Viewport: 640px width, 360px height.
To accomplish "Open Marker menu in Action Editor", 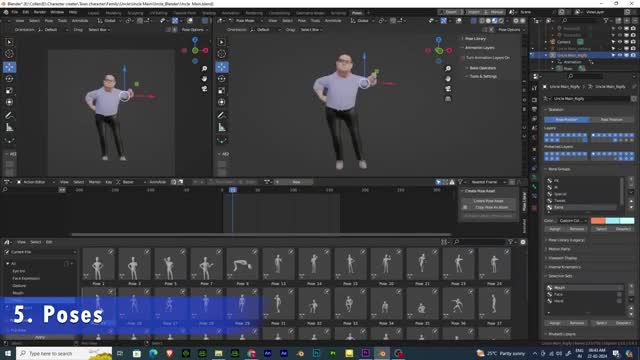I will [95, 182].
